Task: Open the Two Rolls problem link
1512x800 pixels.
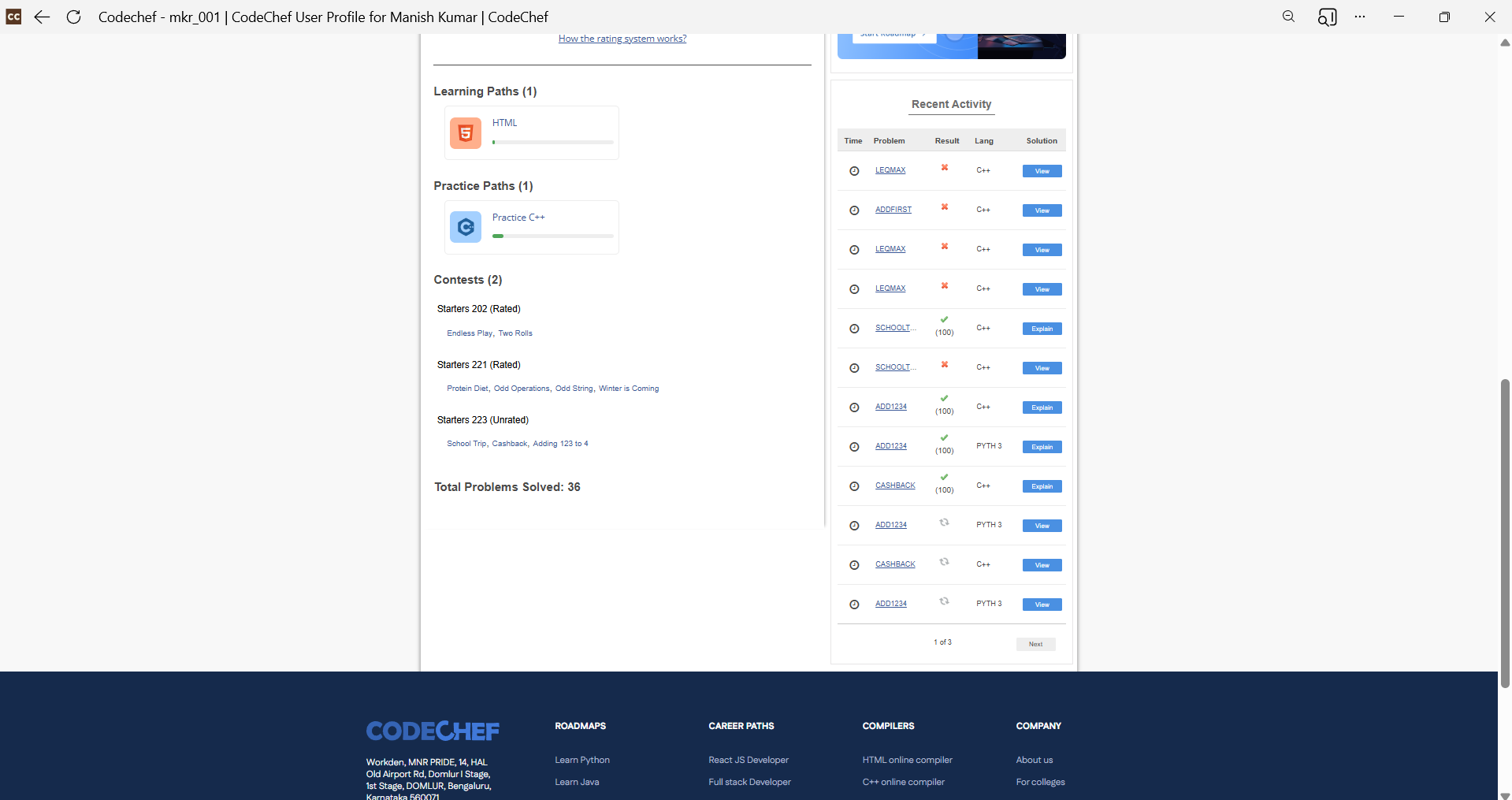Action: click(x=515, y=333)
